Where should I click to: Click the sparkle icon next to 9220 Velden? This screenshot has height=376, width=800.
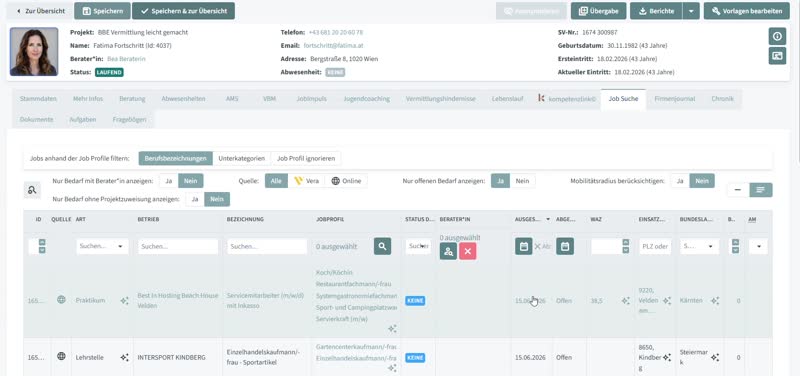[667, 301]
